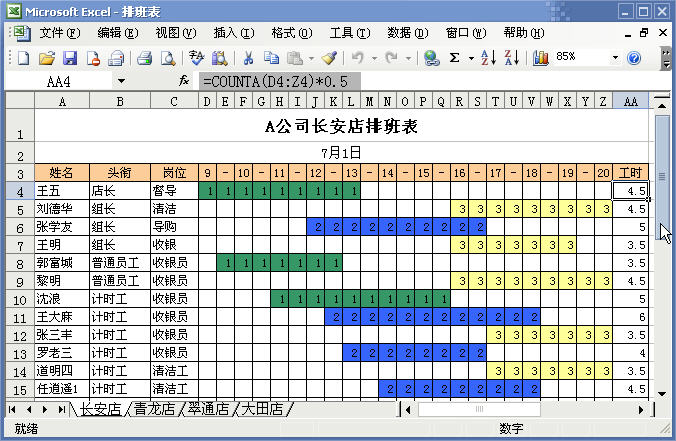Screen dimensions: 676x441
Task: Click the Format Painter brush icon
Action: pyautogui.click(x=329, y=58)
